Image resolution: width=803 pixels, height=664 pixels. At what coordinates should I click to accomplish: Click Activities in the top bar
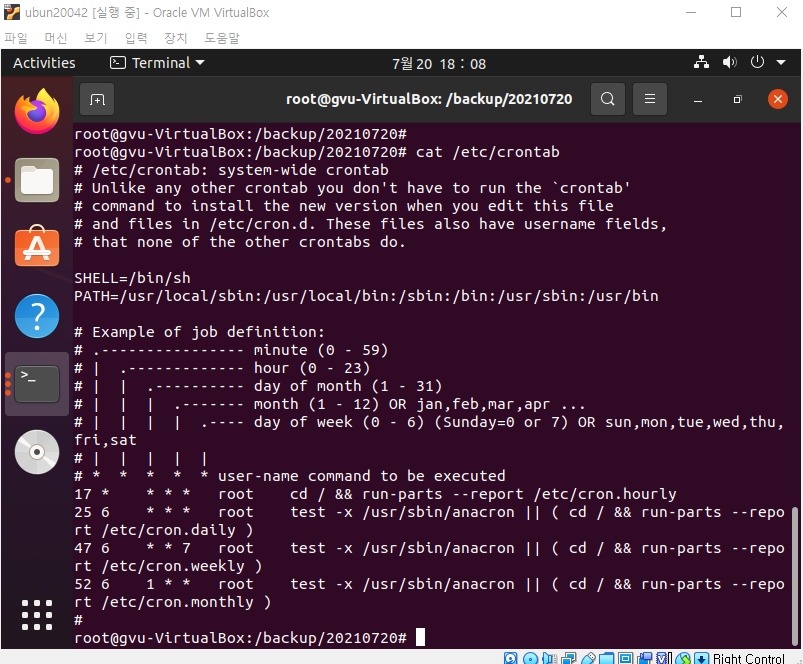[x=44, y=62]
